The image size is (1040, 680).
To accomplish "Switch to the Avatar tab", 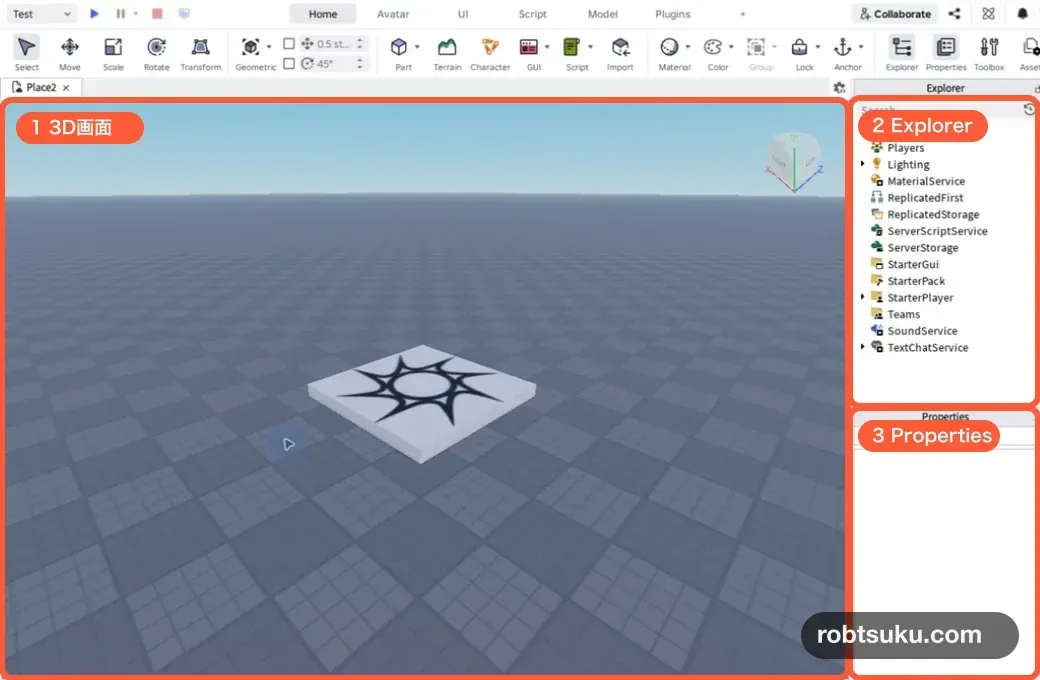I will [393, 14].
